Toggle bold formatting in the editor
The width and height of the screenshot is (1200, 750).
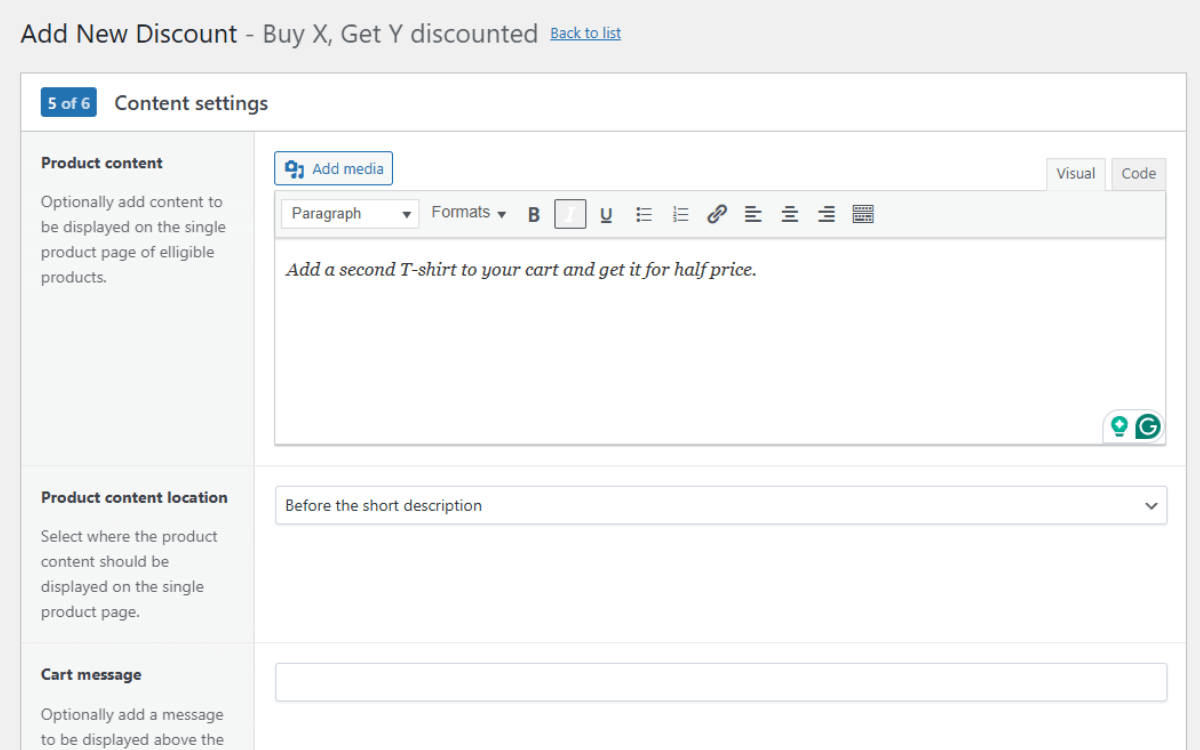tap(534, 214)
